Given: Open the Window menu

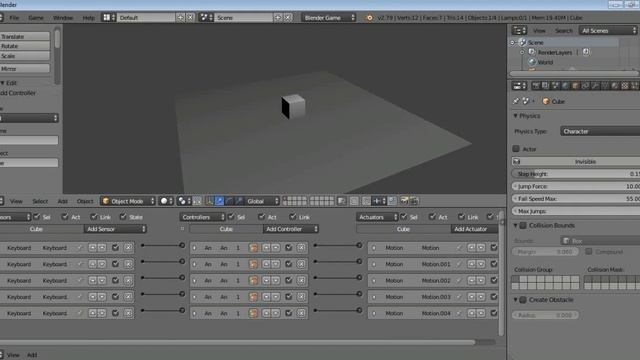Looking at the screenshot, I should coord(63,18).
